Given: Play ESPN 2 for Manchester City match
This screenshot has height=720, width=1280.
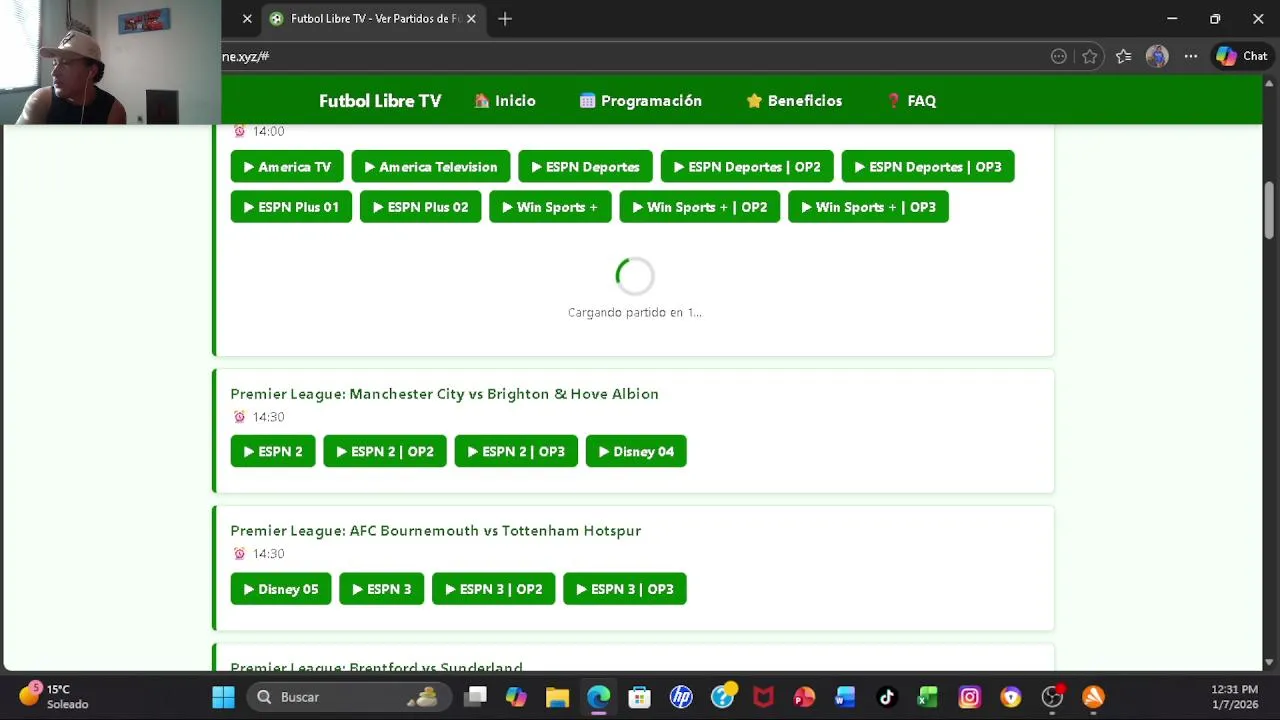Looking at the screenshot, I should pos(273,451).
